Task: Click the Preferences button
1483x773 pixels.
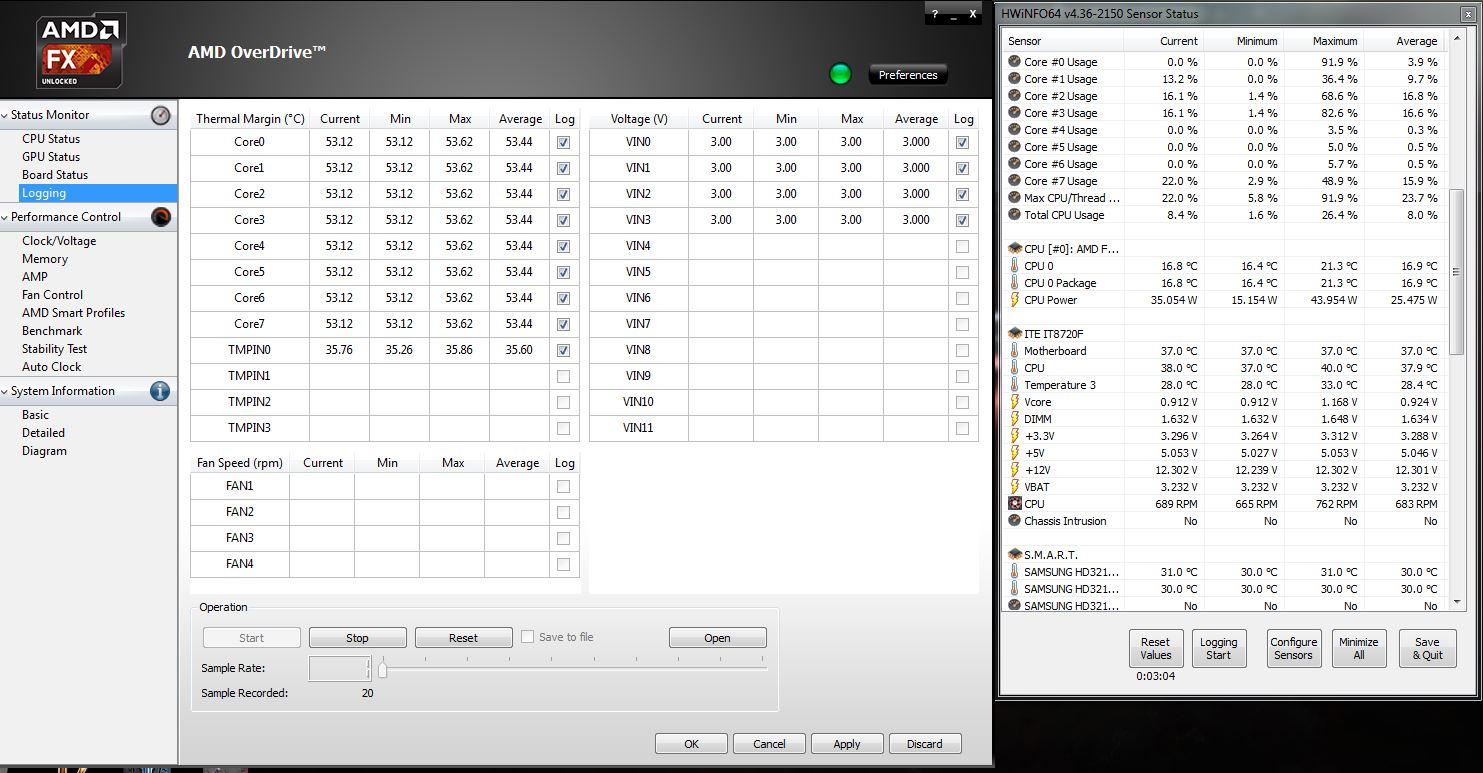Action: tap(907, 75)
